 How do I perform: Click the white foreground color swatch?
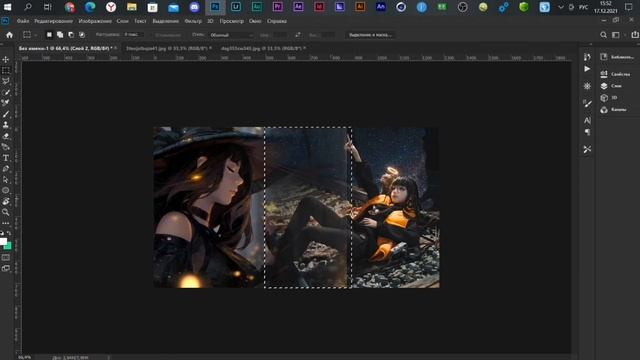coord(3,241)
